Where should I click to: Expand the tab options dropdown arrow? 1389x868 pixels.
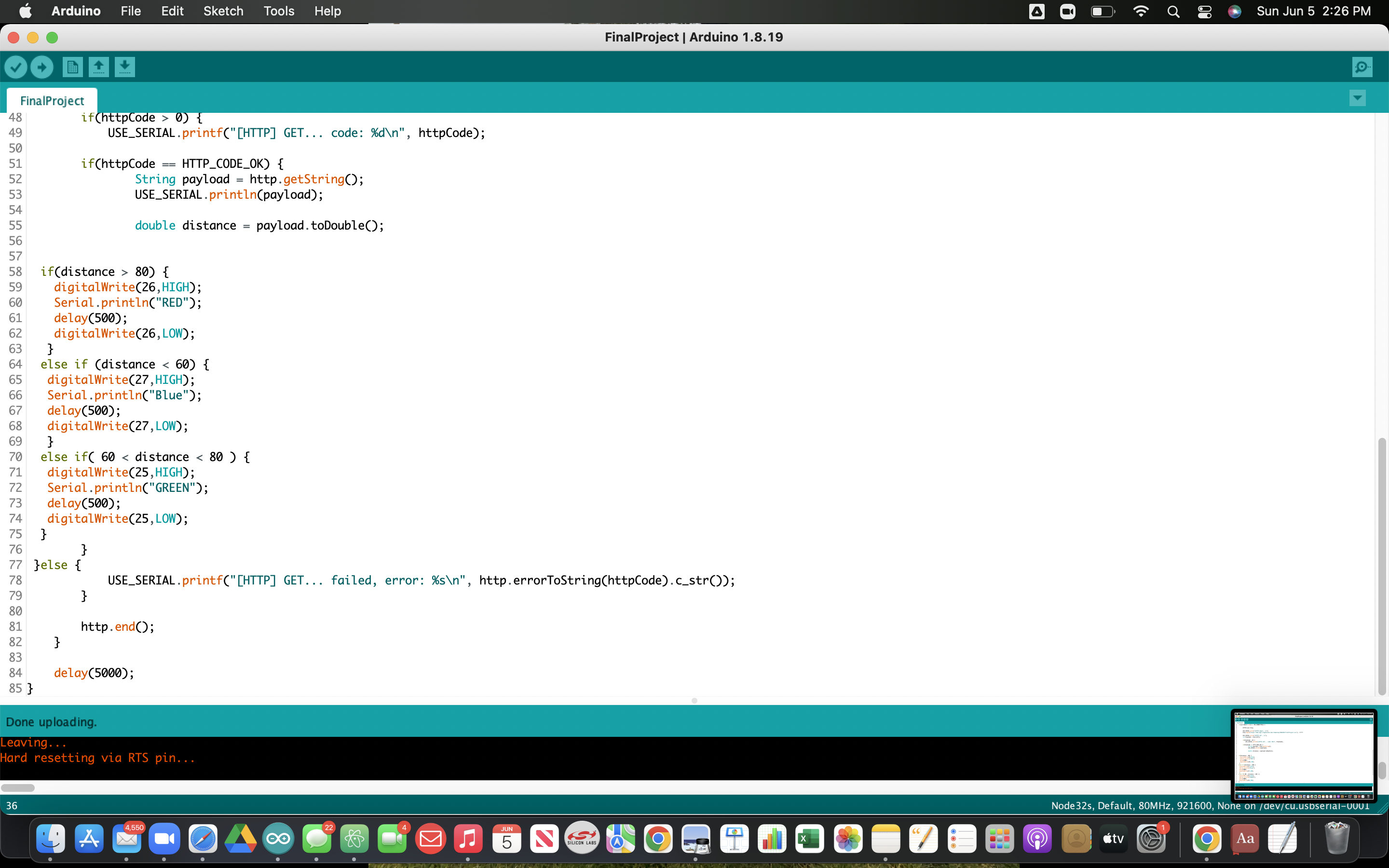click(1357, 98)
